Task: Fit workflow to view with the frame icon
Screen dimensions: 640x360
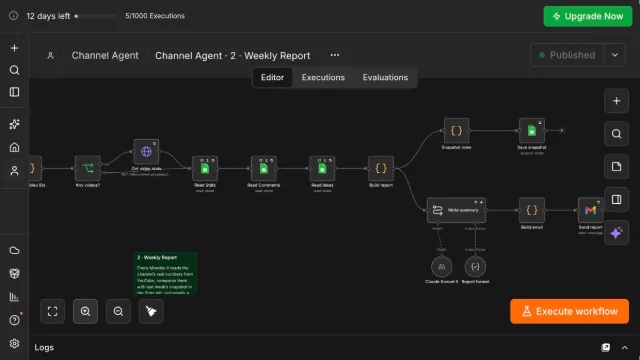Action: click(53, 311)
